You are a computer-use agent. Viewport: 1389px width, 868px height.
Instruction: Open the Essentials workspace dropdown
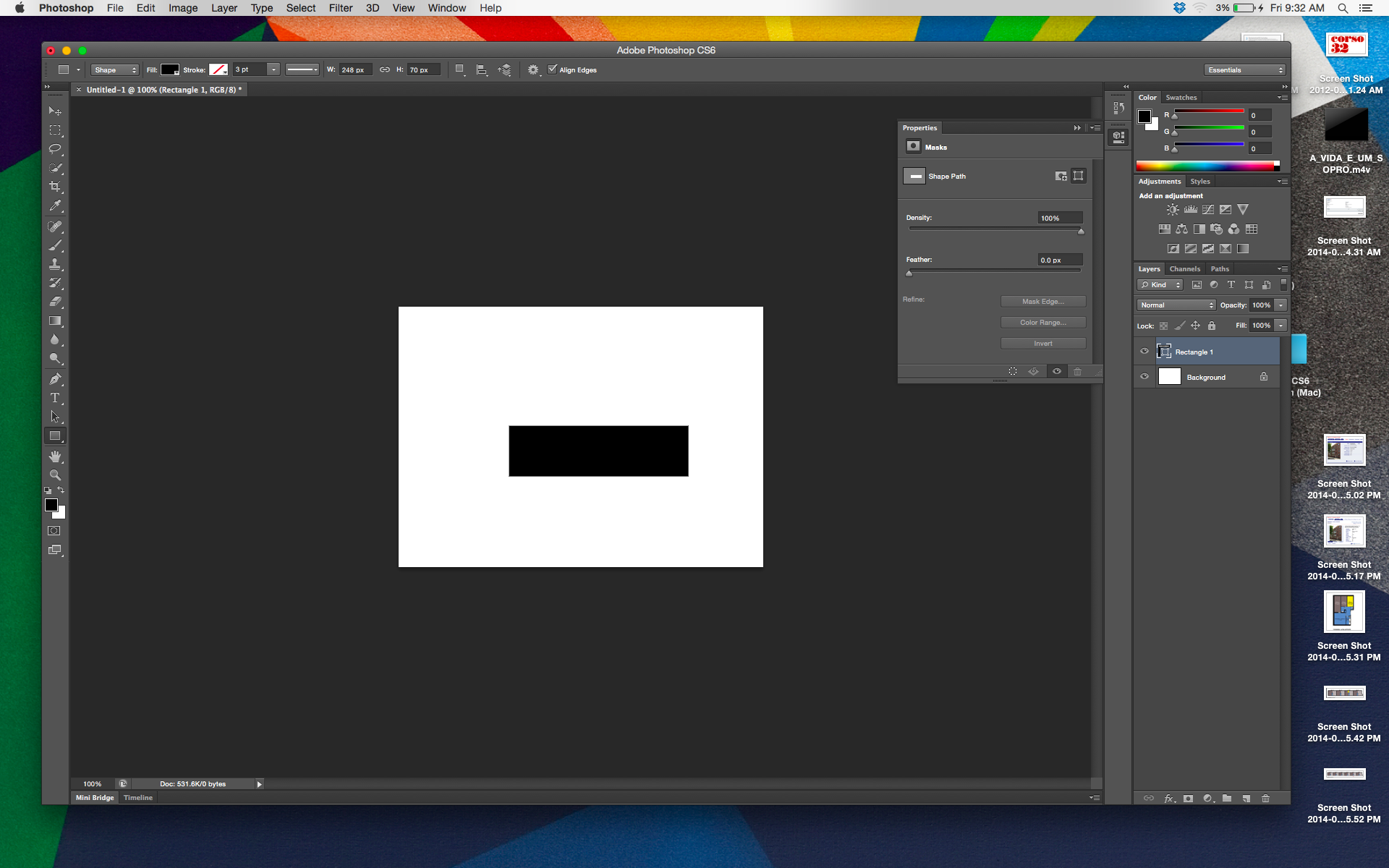tap(1245, 70)
